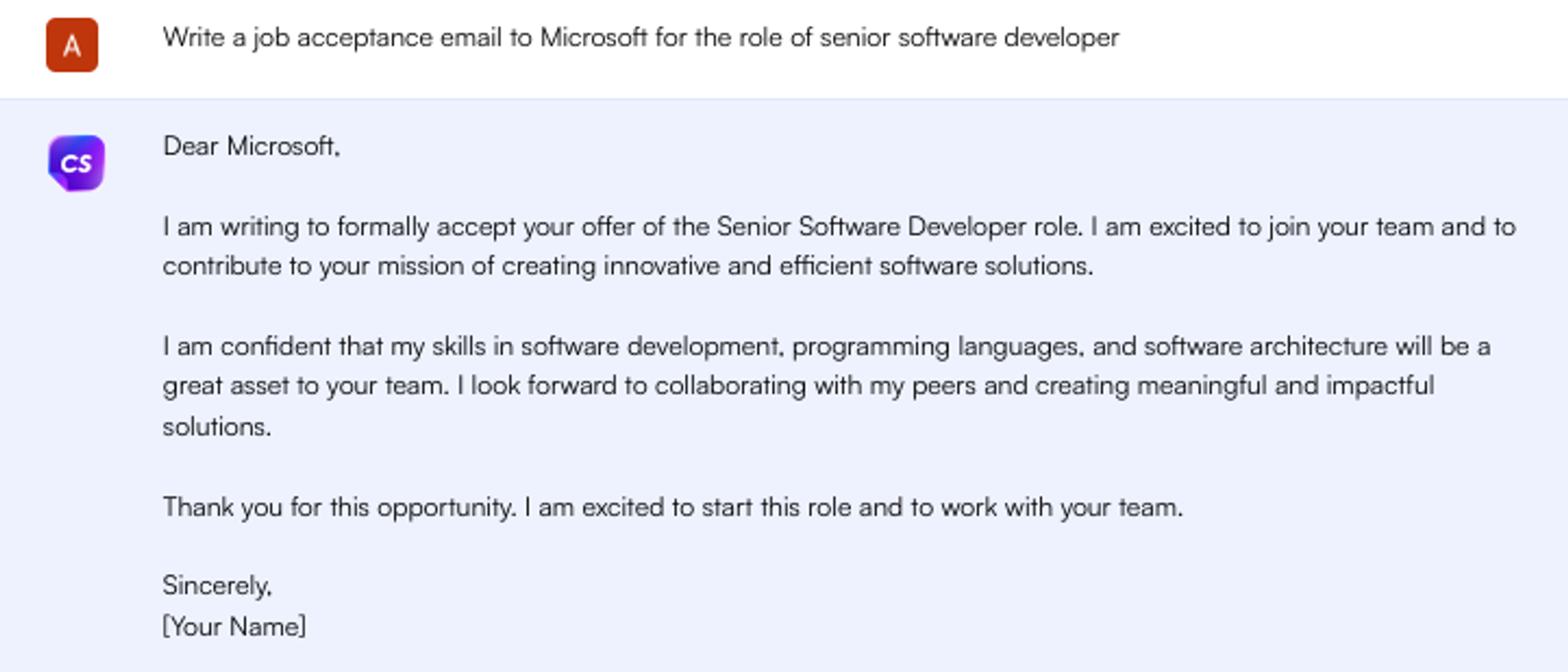Click the '[Your Name]' placeholder text
This screenshot has width=1568, height=672.
tap(234, 627)
